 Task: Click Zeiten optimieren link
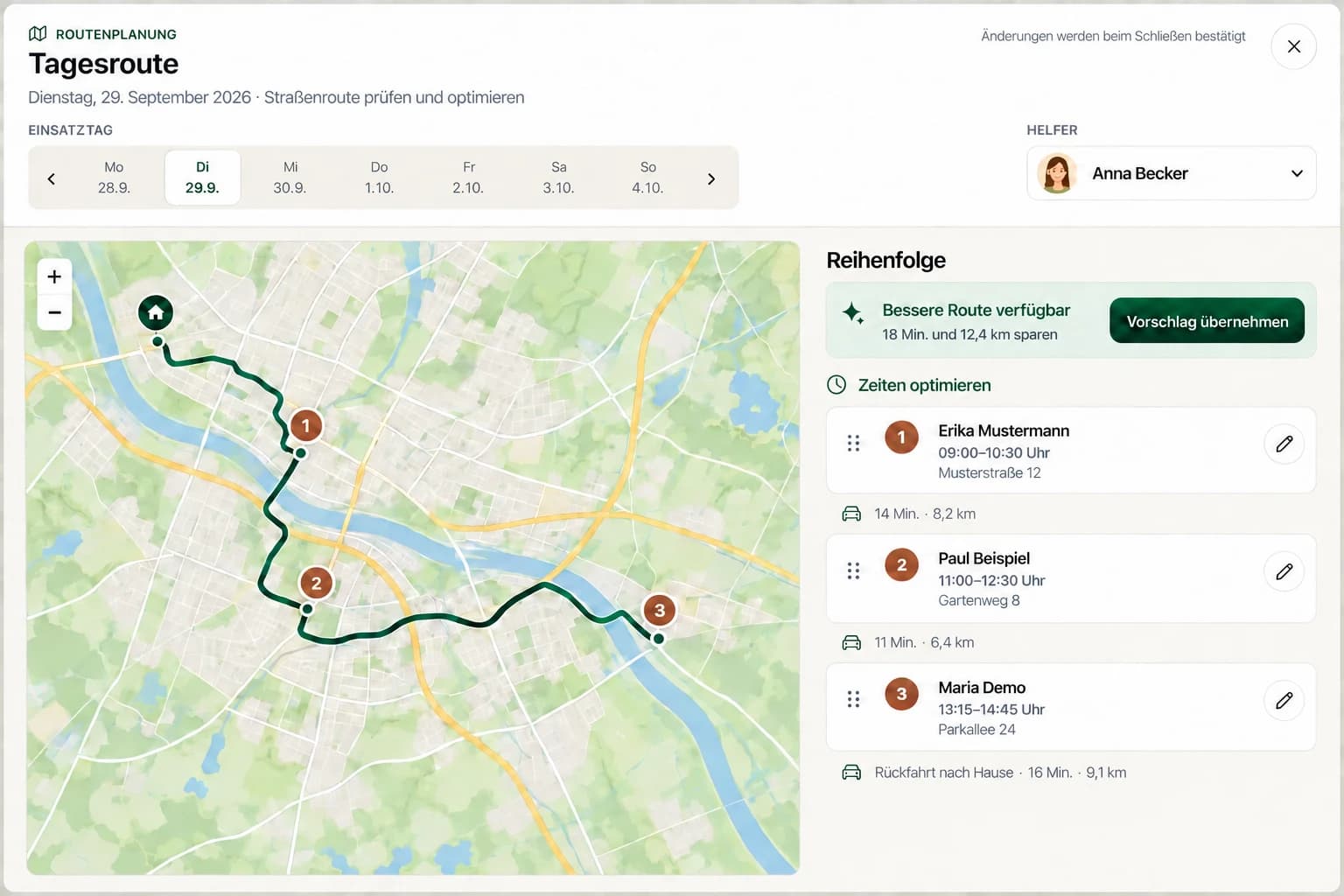point(924,385)
